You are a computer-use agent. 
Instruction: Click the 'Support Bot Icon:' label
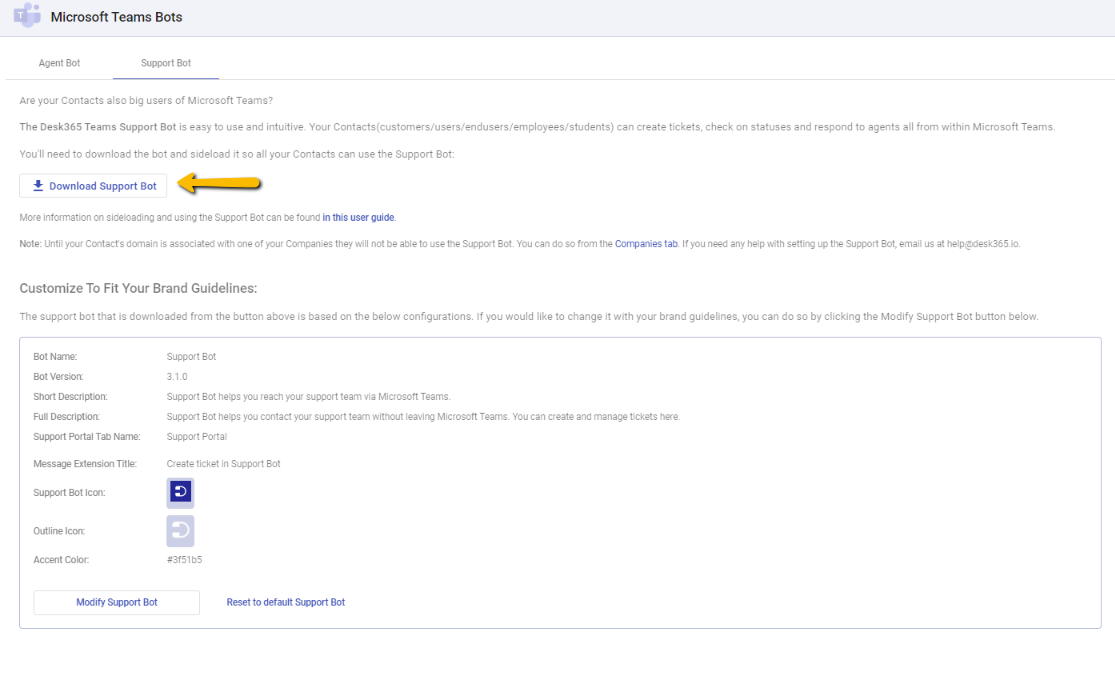69,493
